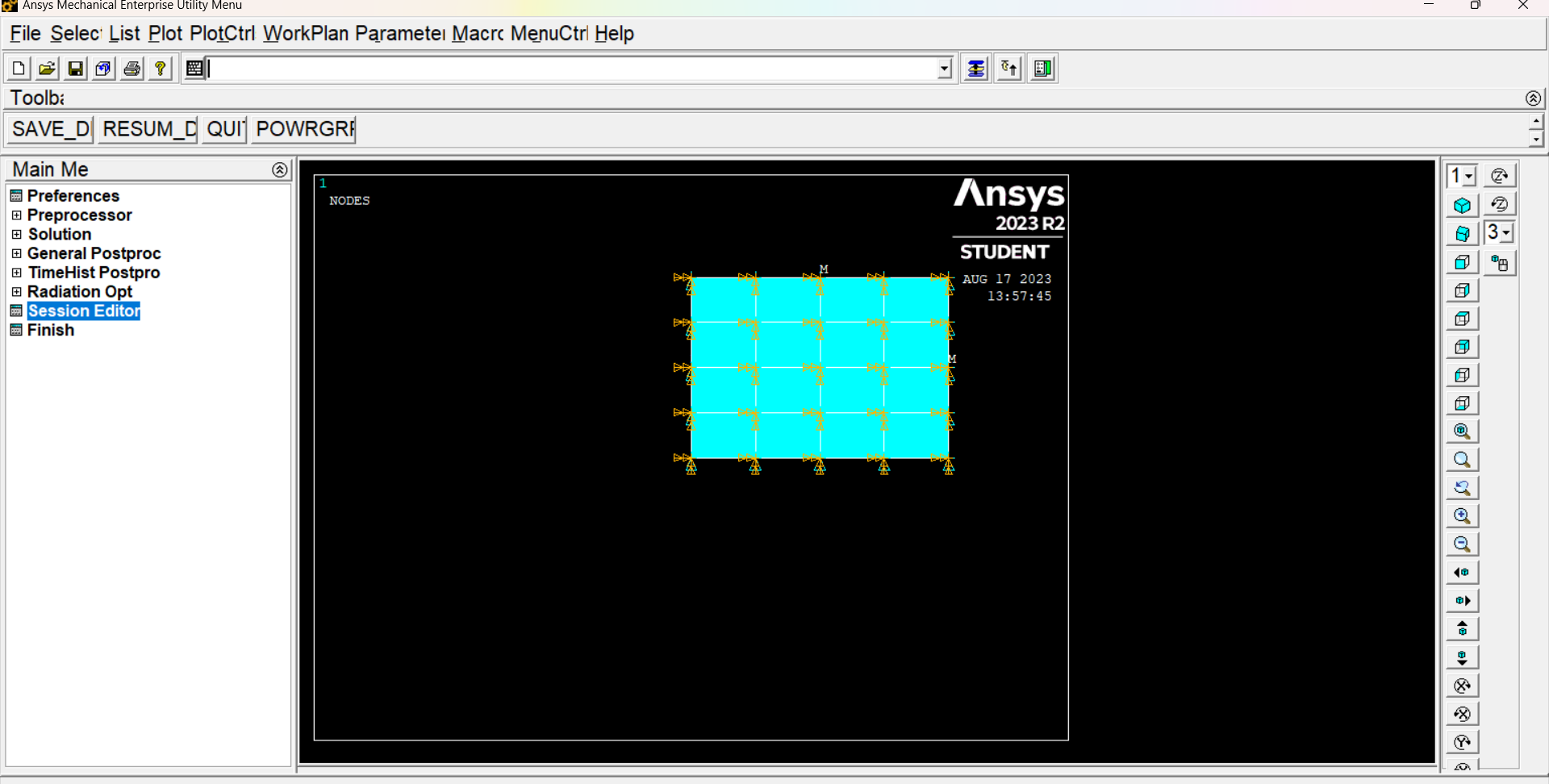The height and width of the screenshot is (784, 1549).
Task: Expand the General Postproc tree node
Action: (16, 253)
